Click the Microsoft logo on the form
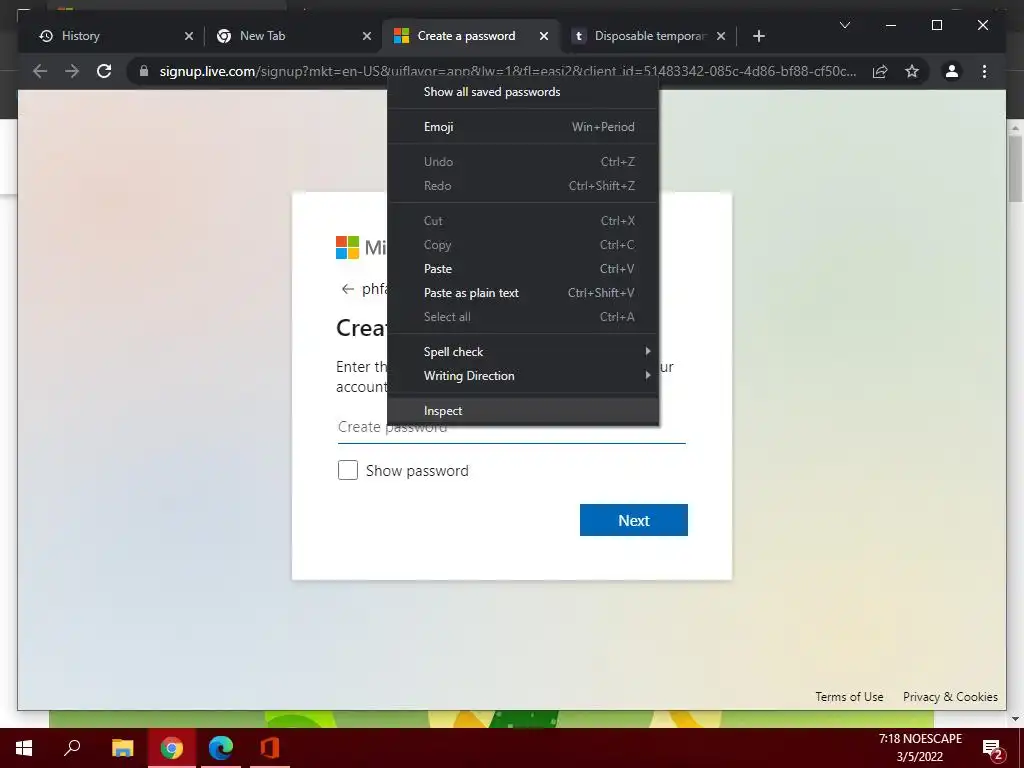1024x768 pixels. [x=347, y=248]
